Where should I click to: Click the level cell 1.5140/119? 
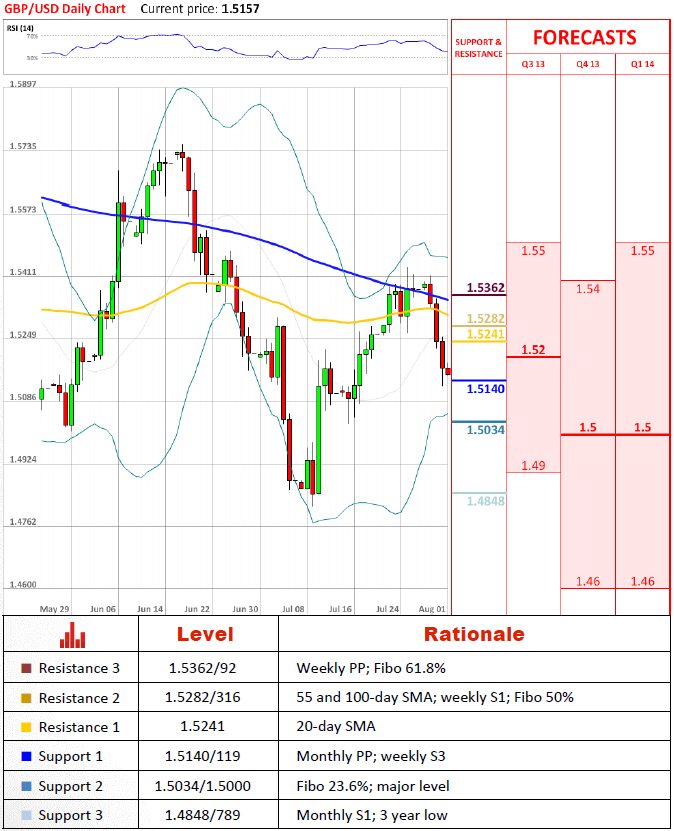(x=202, y=756)
